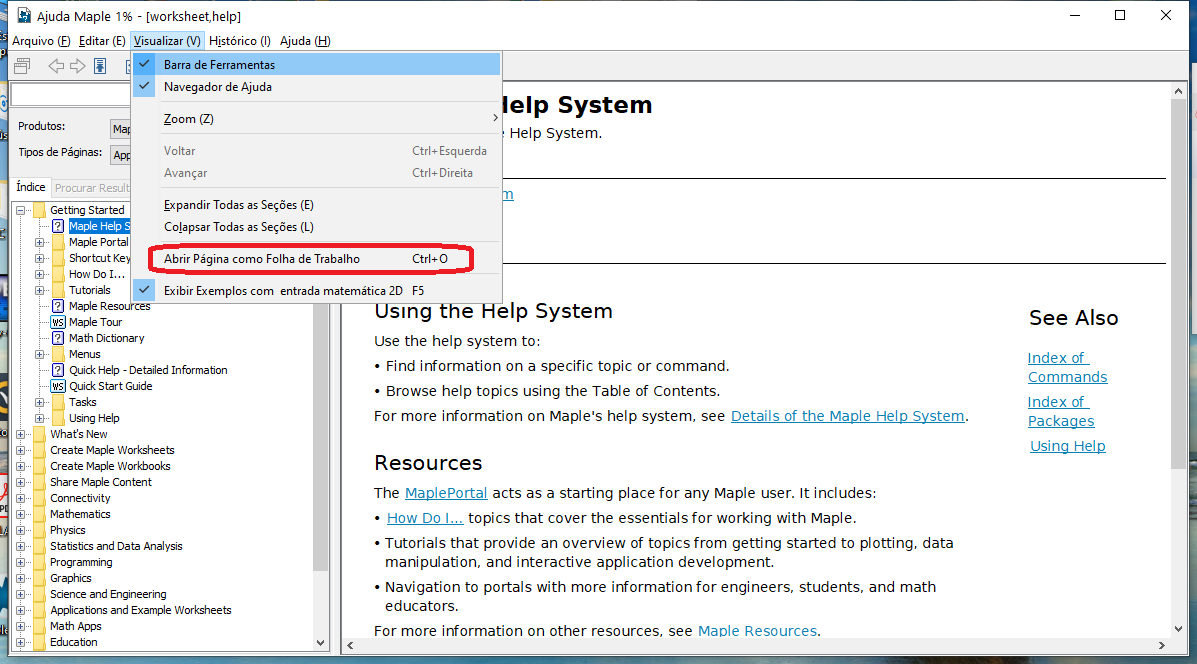Toggle the Navegador de Ajuda option

click(x=317, y=87)
